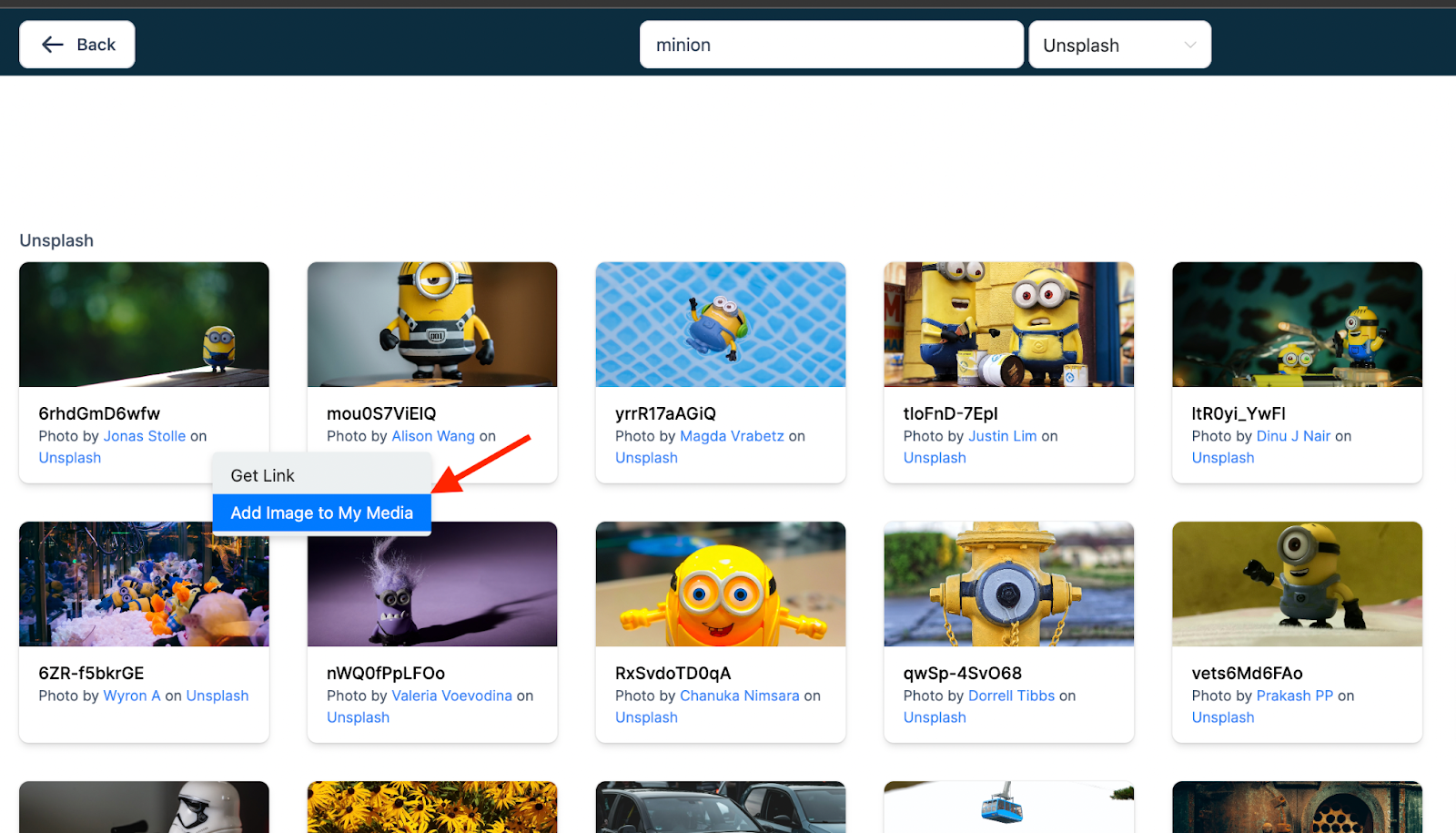This screenshot has width=1456, height=833.
Task: Click Wyron A profile link
Action: (x=132, y=695)
